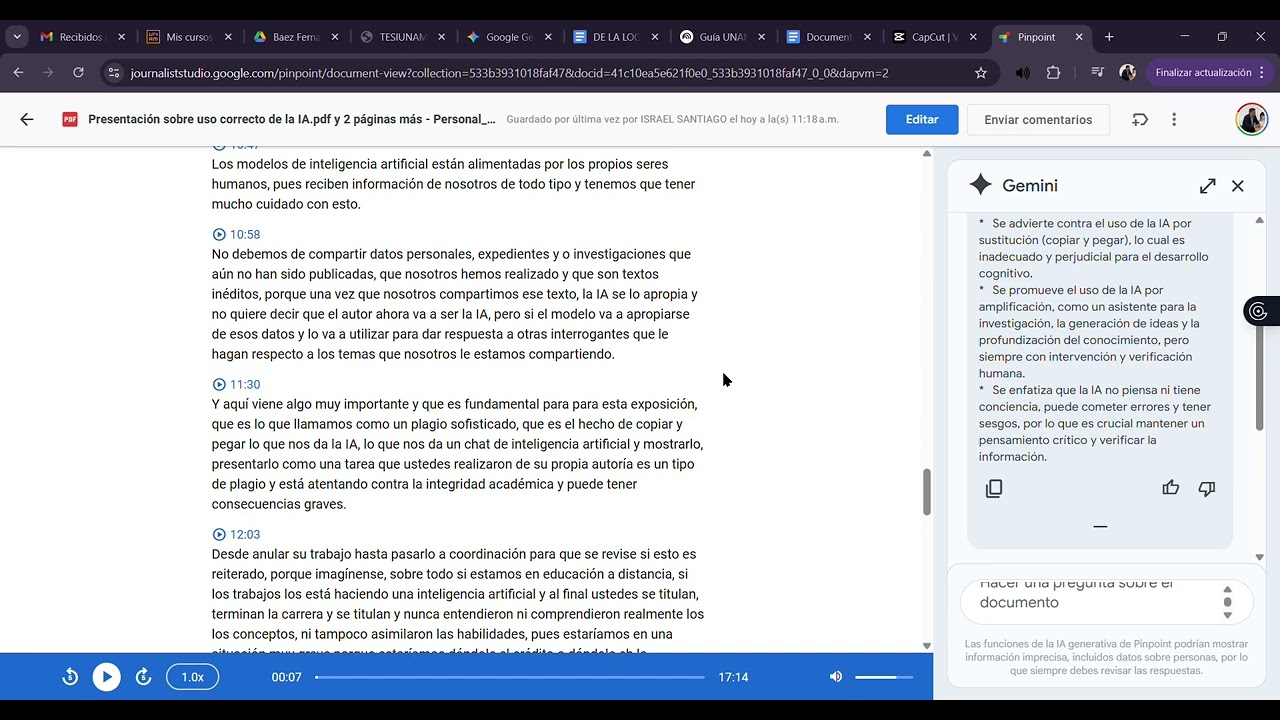
Task: Reload the page
Action: click(78, 73)
